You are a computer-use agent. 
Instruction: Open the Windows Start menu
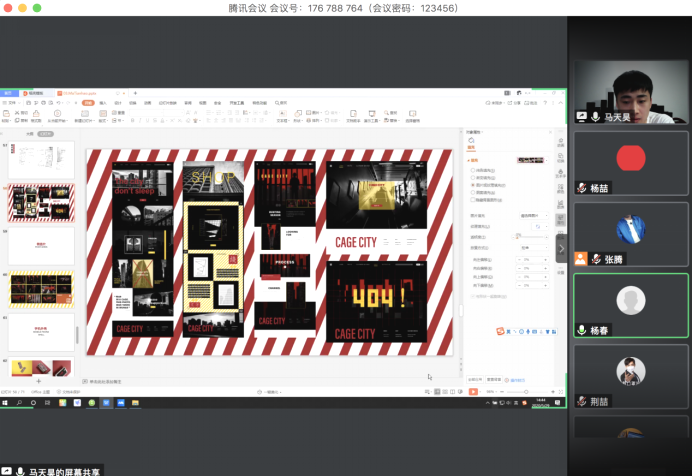click(x=5, y=403)
